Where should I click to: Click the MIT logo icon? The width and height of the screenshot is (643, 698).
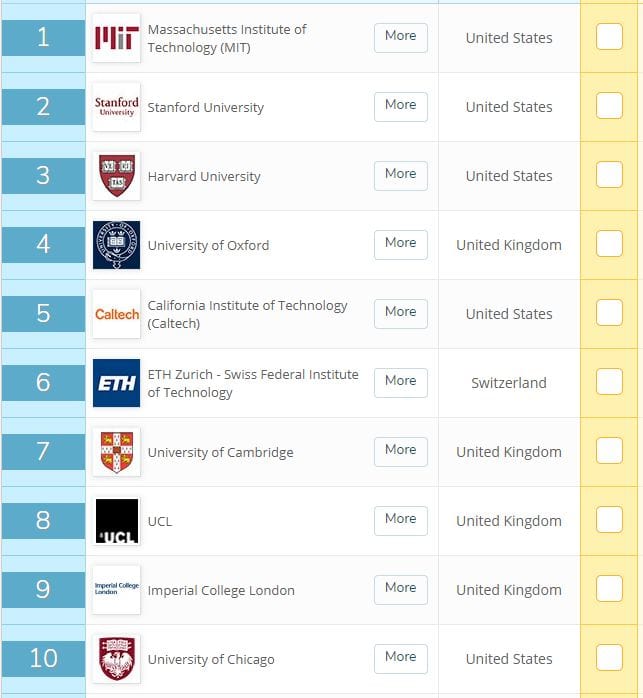pos(116,38)
